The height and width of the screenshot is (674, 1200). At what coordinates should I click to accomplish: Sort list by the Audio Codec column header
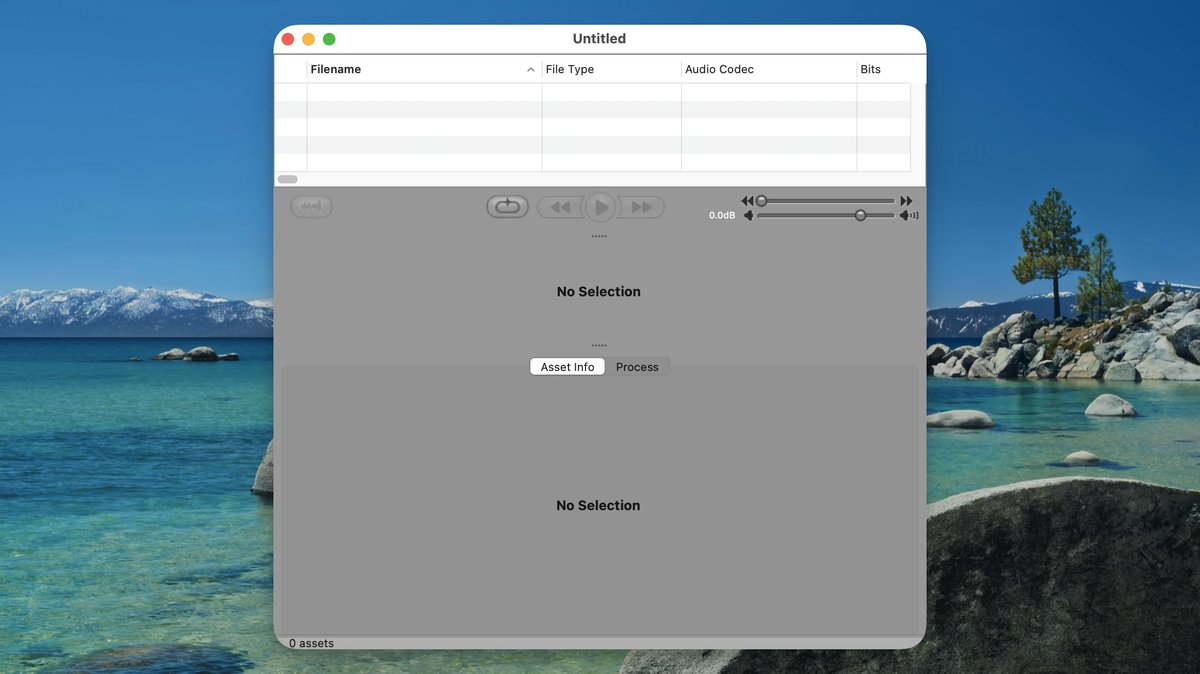click(720, 69)
